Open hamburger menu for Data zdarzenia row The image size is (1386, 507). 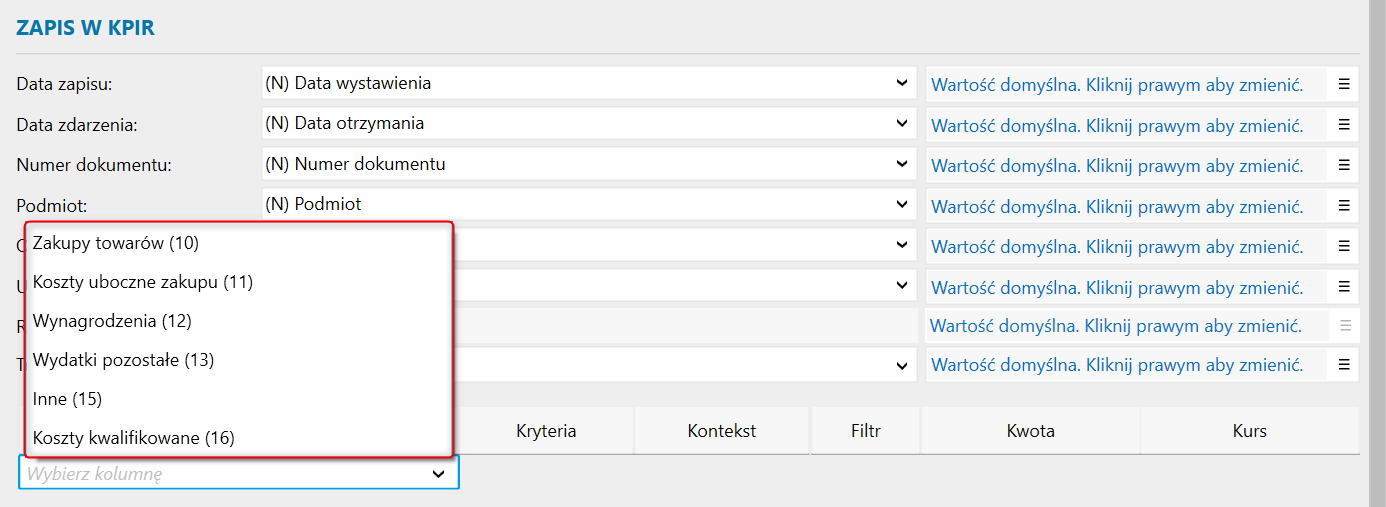point(1344,125)
